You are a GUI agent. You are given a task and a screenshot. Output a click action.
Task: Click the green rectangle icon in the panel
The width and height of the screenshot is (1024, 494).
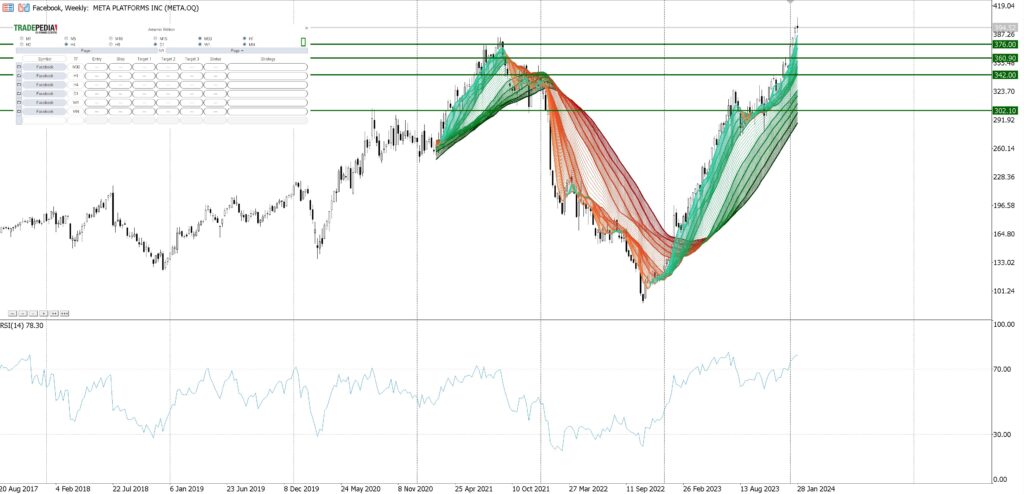[x=303, y=42]
